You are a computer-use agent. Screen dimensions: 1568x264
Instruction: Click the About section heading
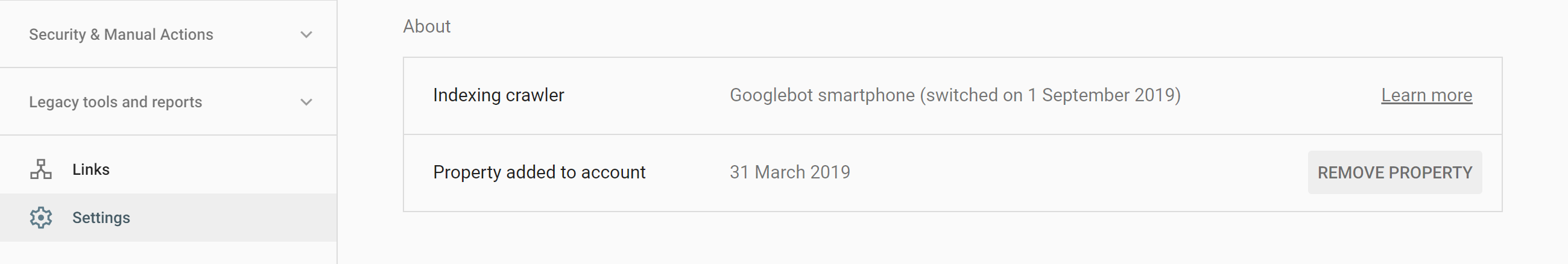pyautogui.click(x=427, y=27)
